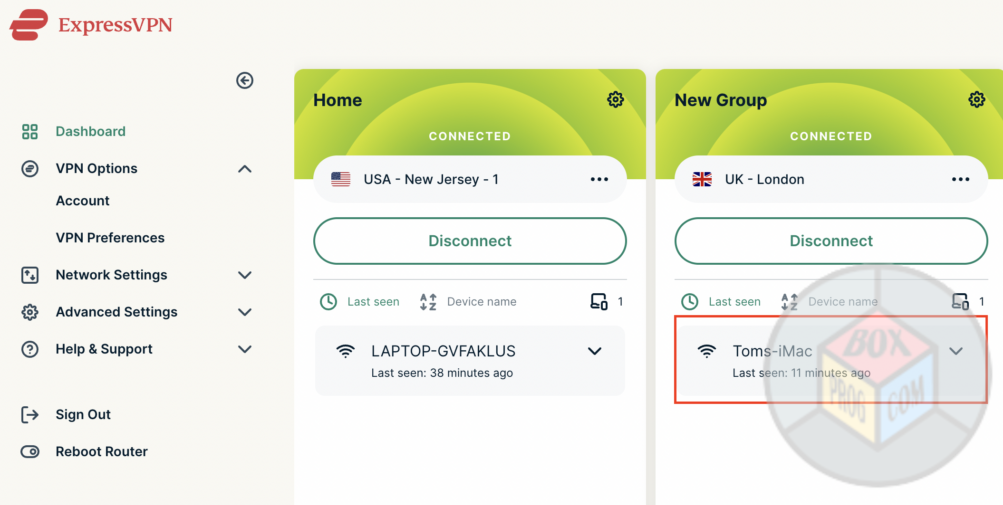Expand the Advanced Settings menu
Image resolution: width=1003 pixels, height=505 pixels.
[x=244, y=312]
